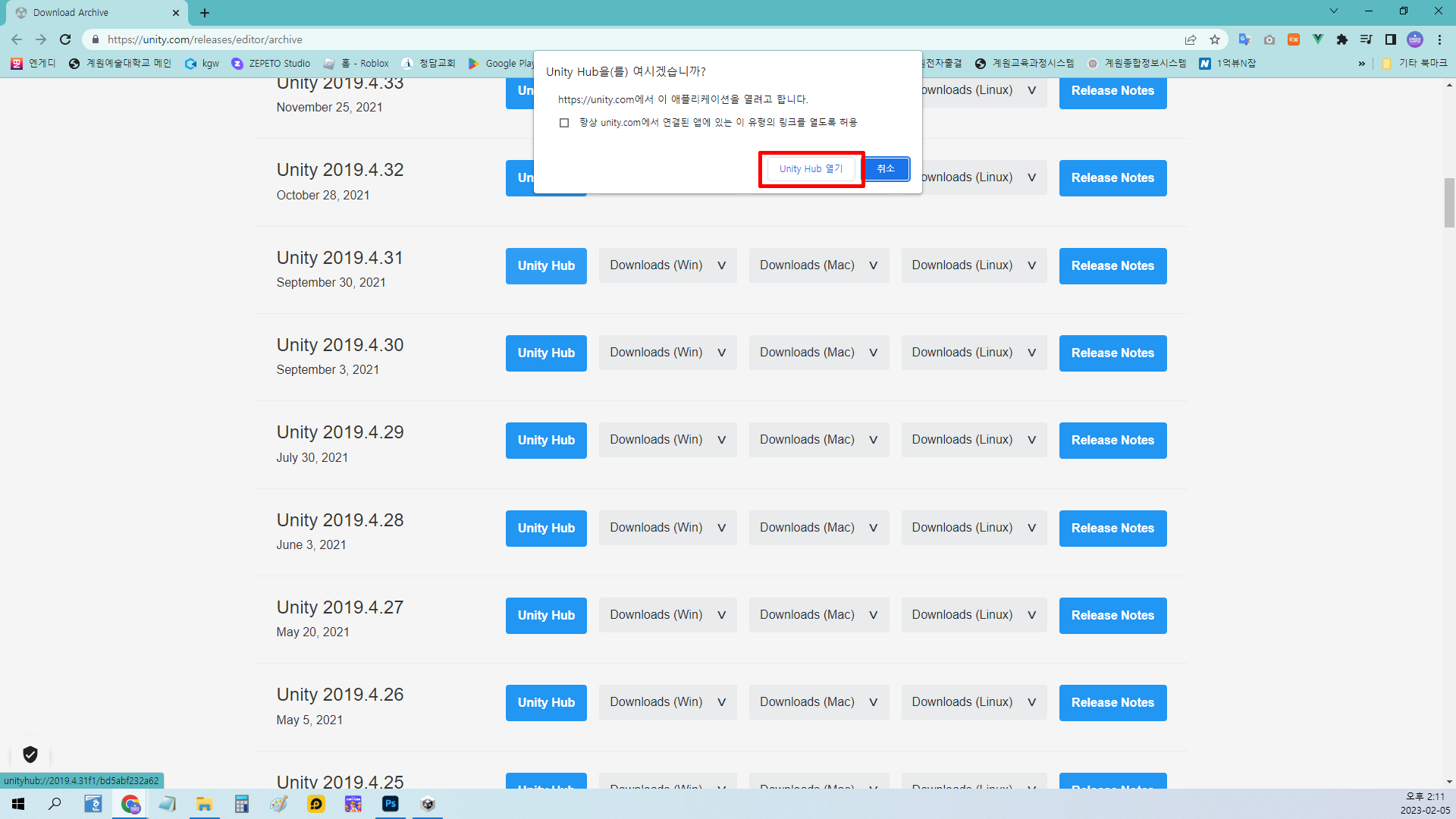The width and height of the screenshot is (1456, 819).
Task: Click the Vue devtools extension icon
Action: click(1318, 39)
